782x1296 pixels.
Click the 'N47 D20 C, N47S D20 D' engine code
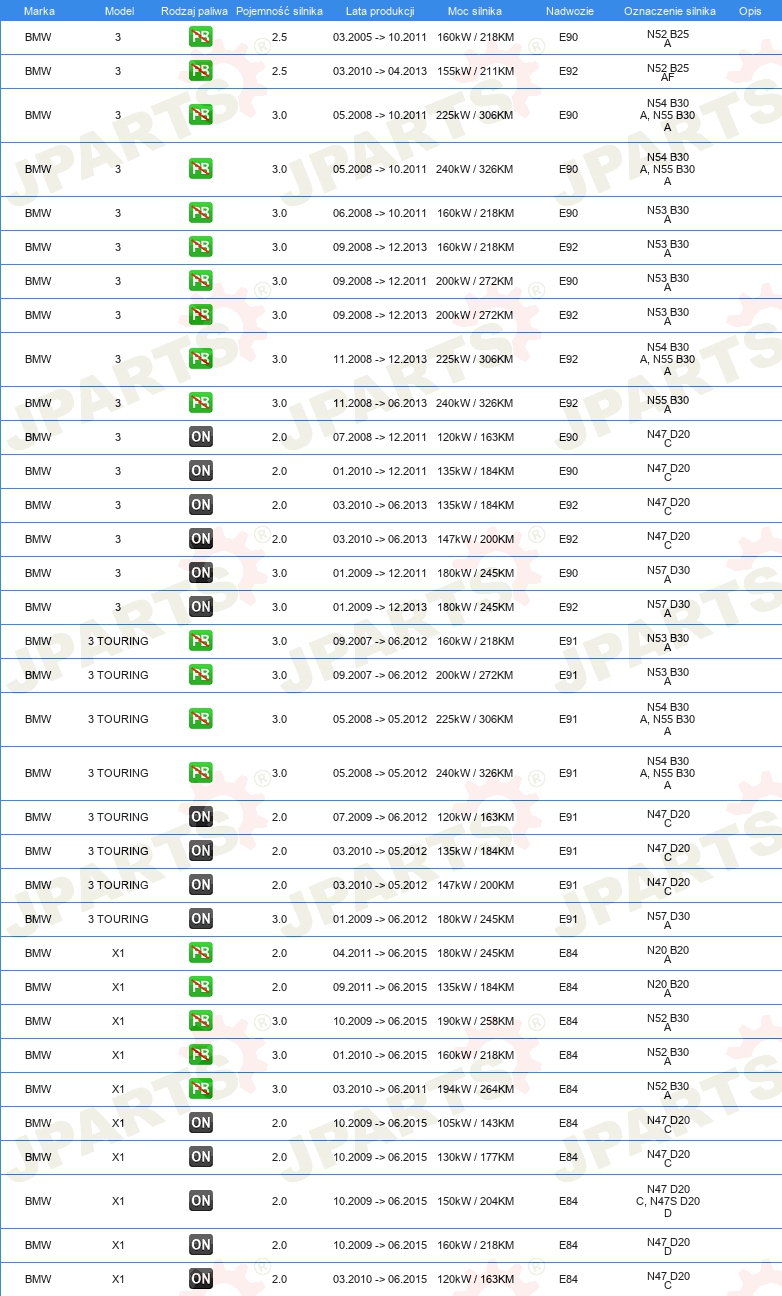pos(668,1201)
